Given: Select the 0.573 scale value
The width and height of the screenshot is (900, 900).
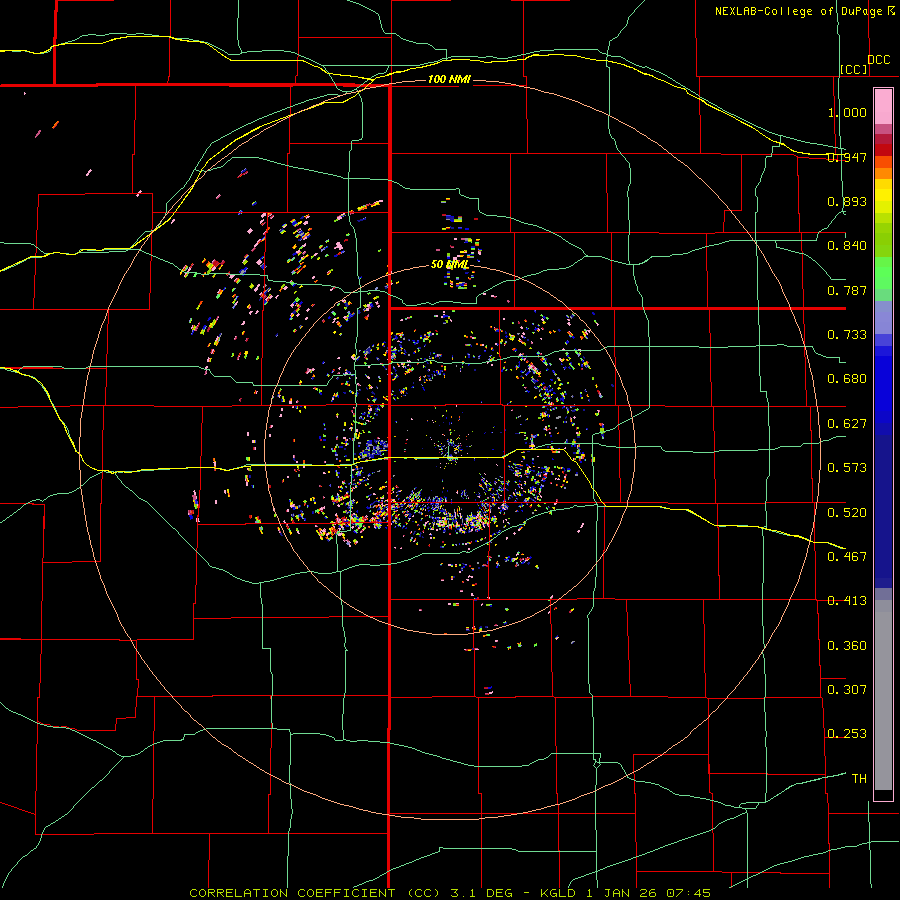Looking at the screenshot, I should (x=847, y=468).
